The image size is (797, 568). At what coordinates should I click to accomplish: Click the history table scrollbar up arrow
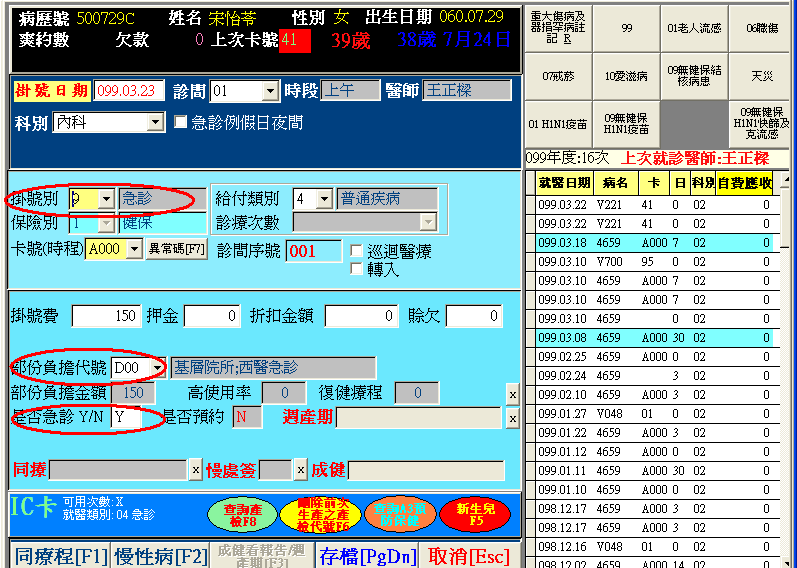786,183
